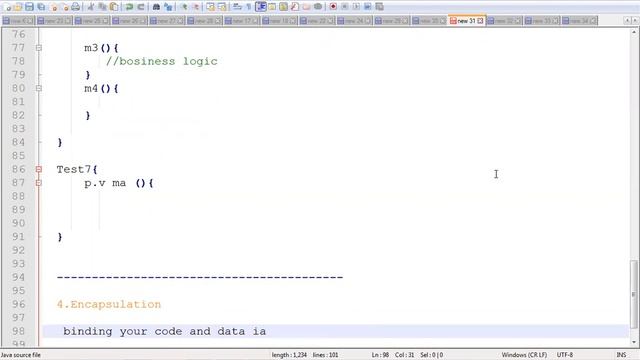Cut selection with scissors icon
The height and width of the screenshot is (360, 640).
[x=91, y=7]
